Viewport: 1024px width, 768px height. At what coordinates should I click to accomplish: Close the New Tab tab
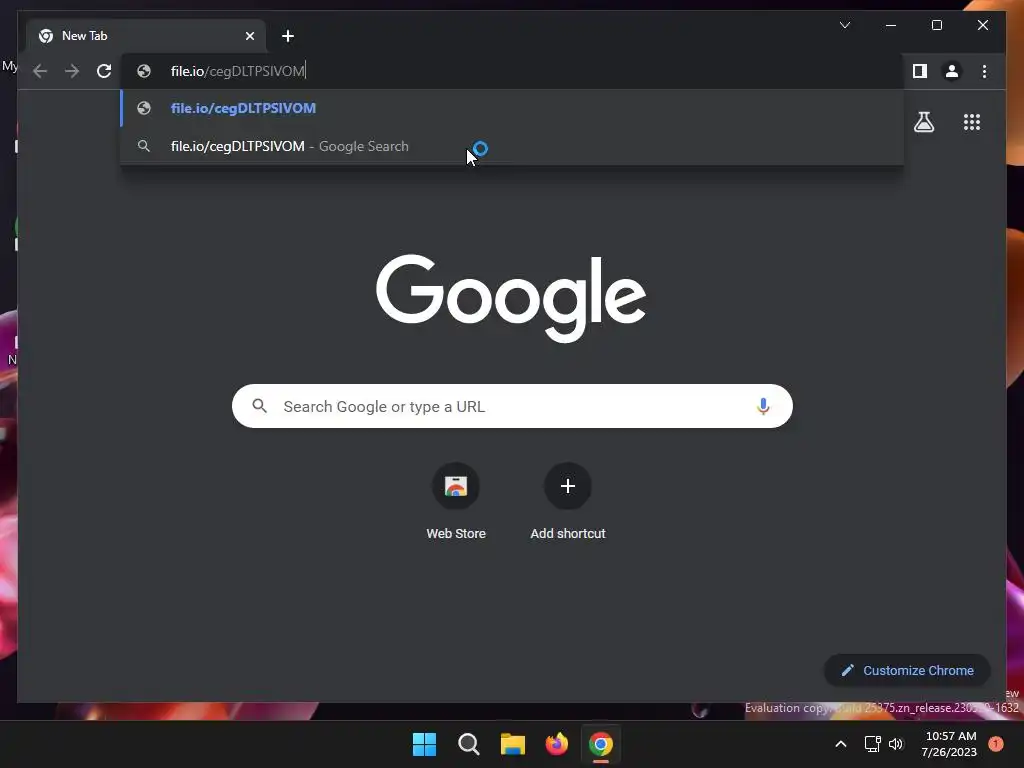(249, 36)
